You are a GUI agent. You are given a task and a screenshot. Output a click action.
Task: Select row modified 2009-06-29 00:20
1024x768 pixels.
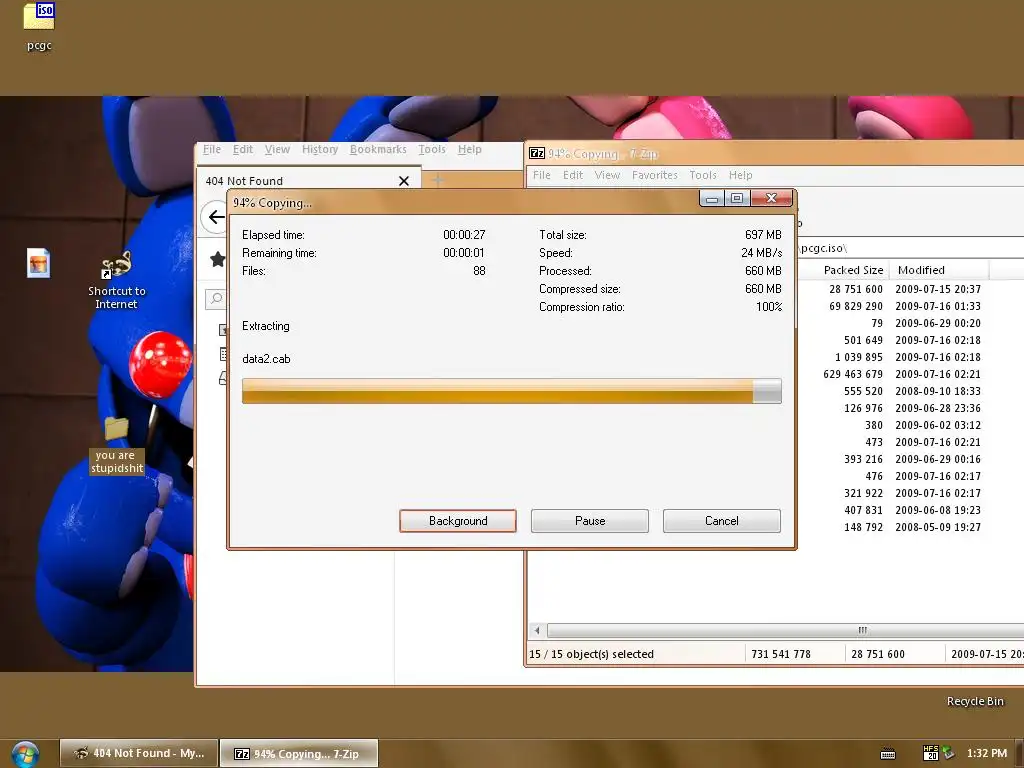[910, 323]
